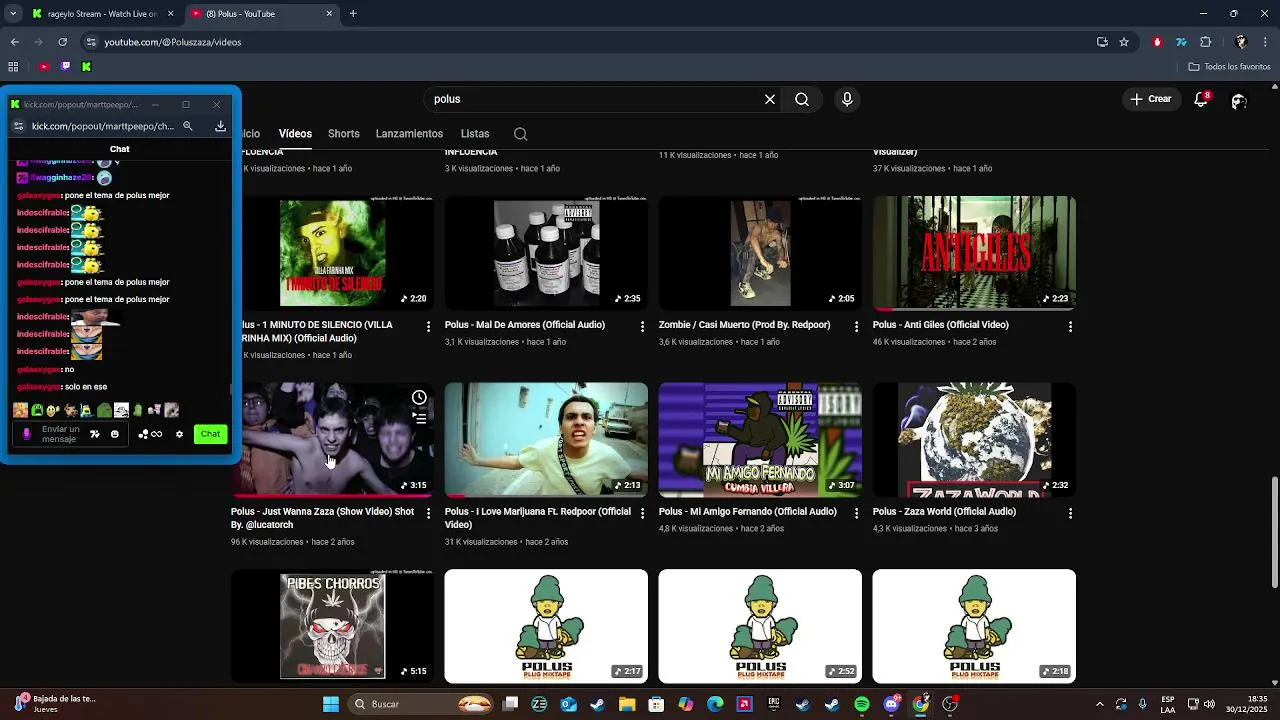
Task: Open Spotify from the taskbar
Action: tap(862, 704)
